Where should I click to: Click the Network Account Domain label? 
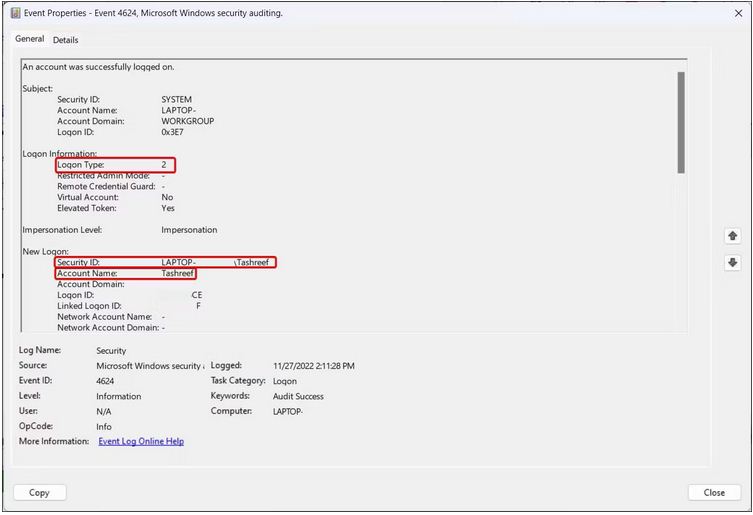coord(108,328)
